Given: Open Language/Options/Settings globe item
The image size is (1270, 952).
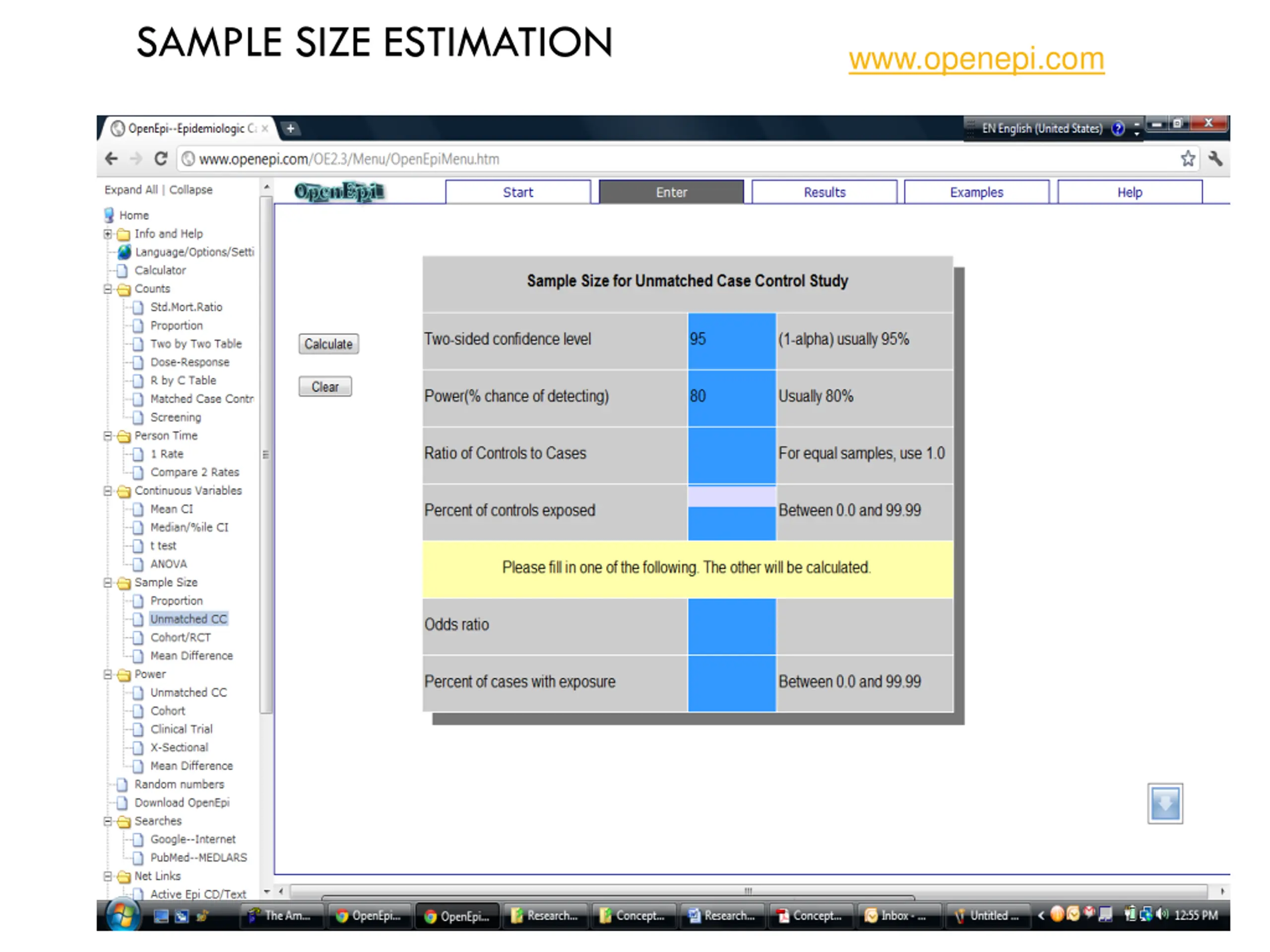Looking at the screenshot, I should point(124,252).
